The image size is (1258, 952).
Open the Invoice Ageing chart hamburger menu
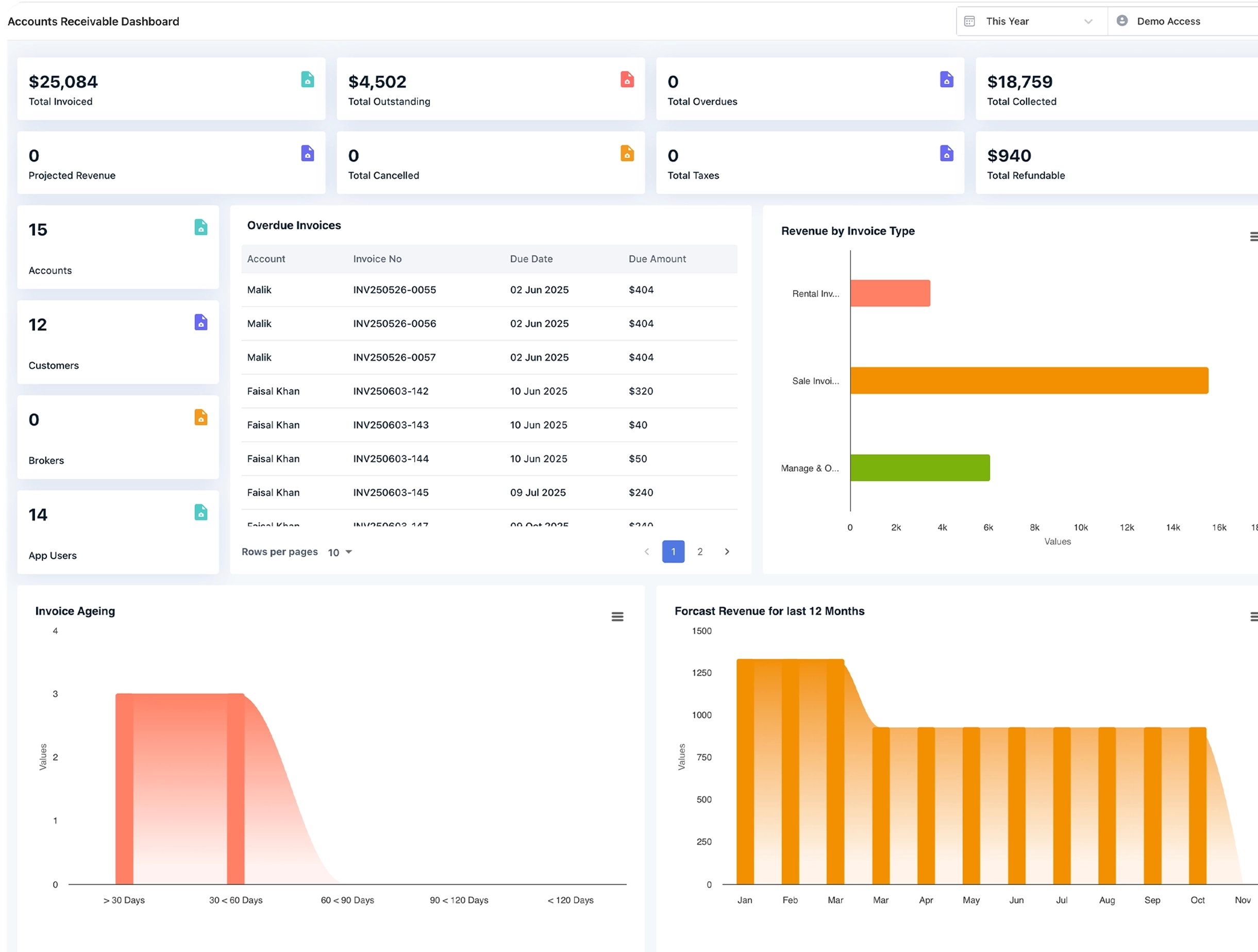coord(617,616)
